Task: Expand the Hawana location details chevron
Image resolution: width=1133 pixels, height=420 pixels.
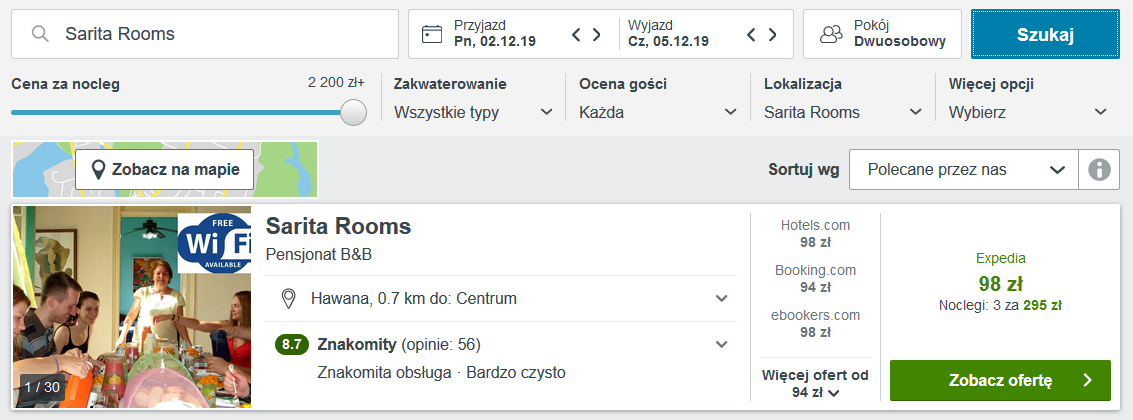Action: (x=721, y=299)
